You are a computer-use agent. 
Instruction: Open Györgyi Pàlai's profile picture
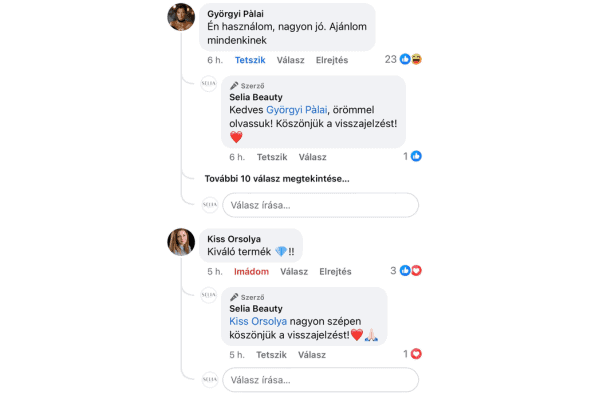(181, 17)
